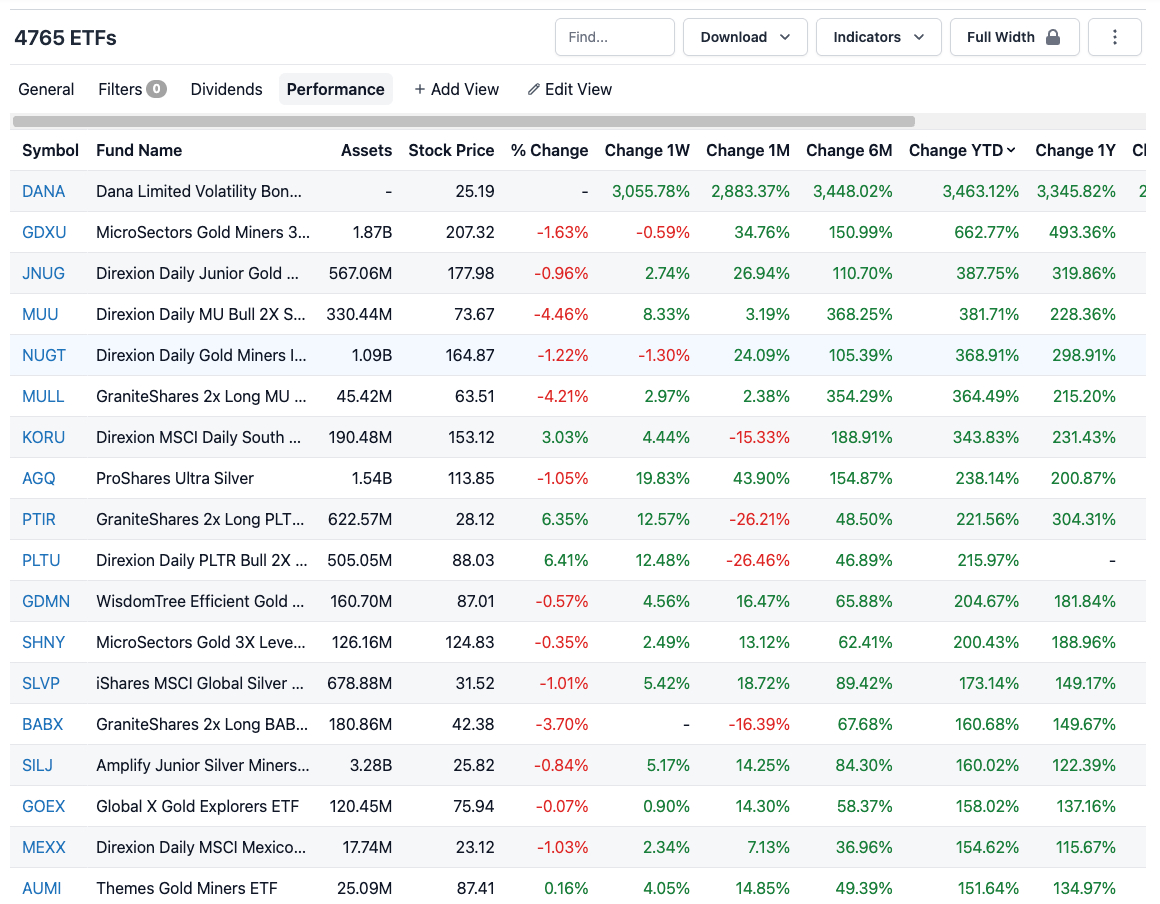Open the DANA ticker link
Viewport: 1160px width, 904px height.
[x=44, y=191]
